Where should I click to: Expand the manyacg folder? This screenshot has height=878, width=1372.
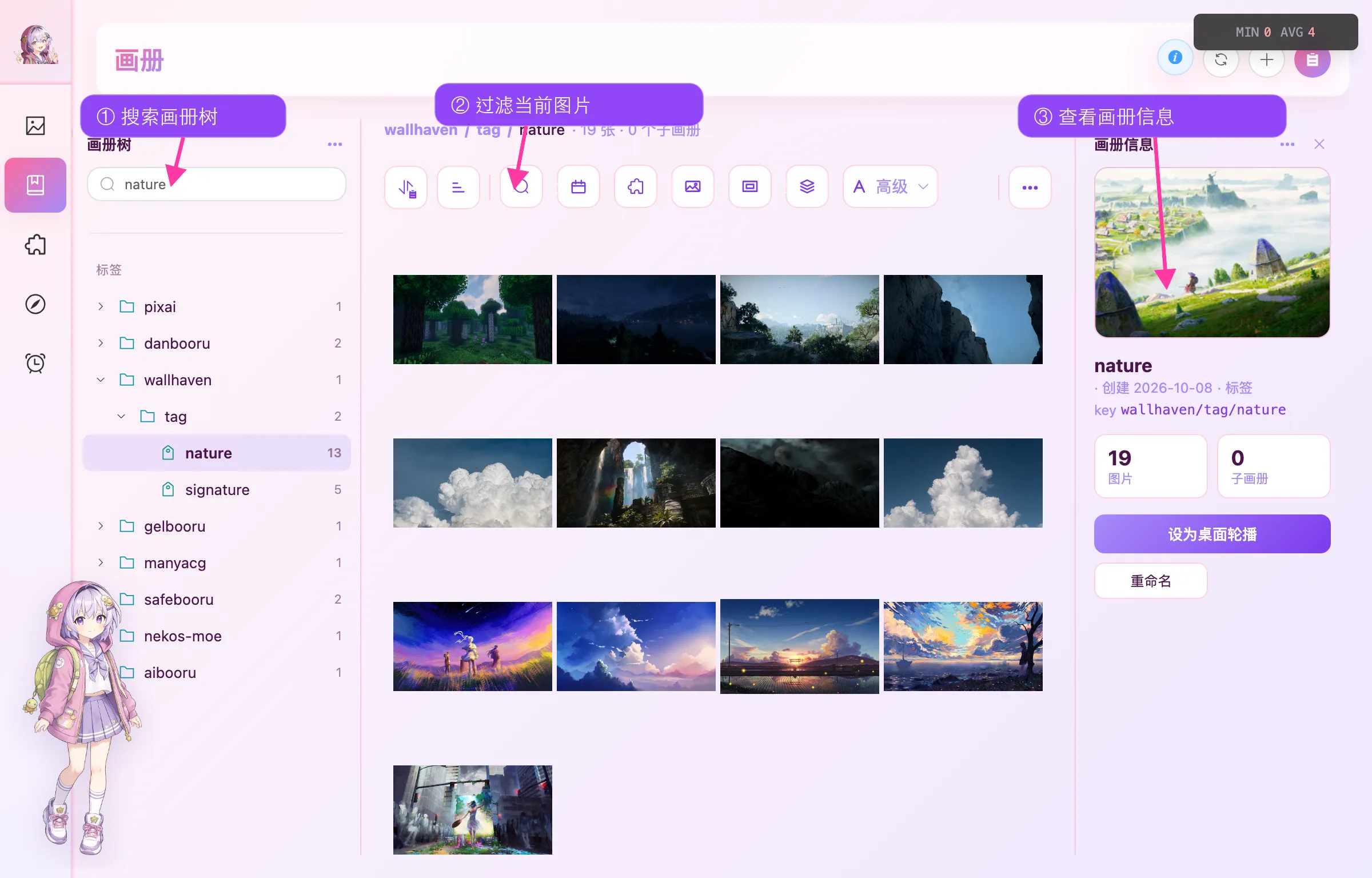101,563
